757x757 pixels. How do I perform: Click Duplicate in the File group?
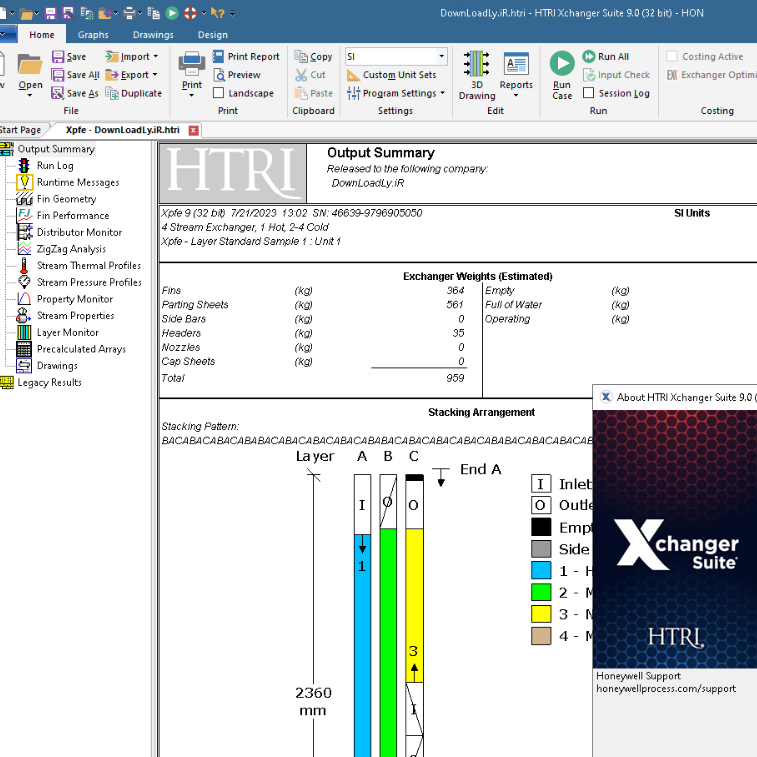133,93
